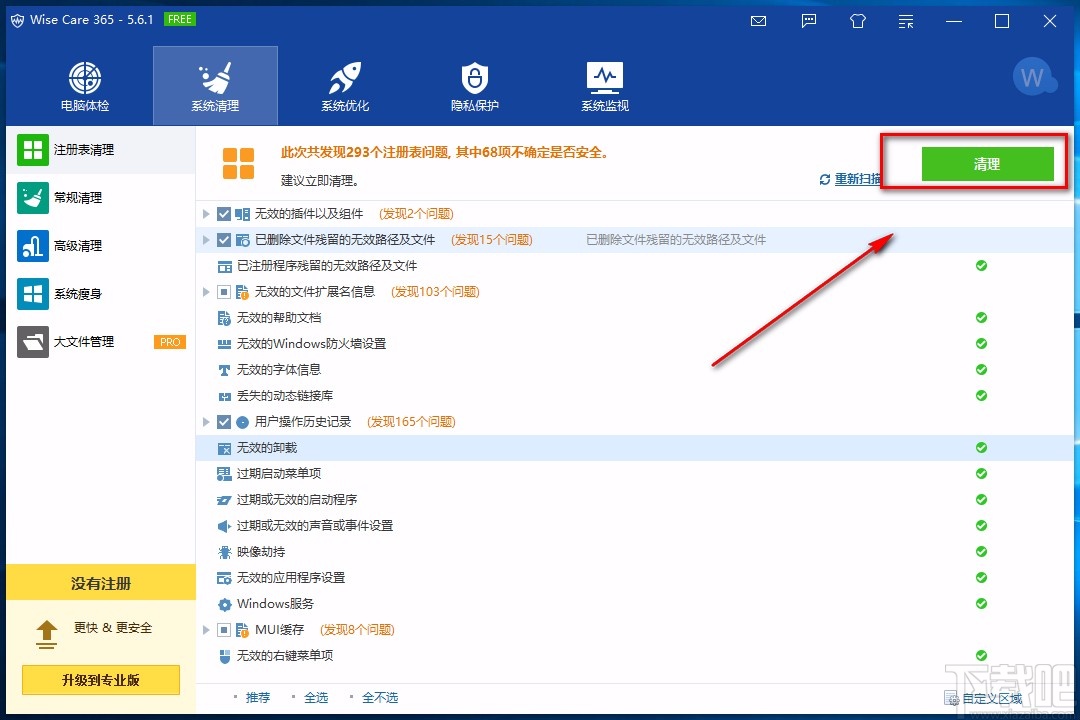Click the 全不选 link
Screen dimensions: 1080x720
(380, 698)
